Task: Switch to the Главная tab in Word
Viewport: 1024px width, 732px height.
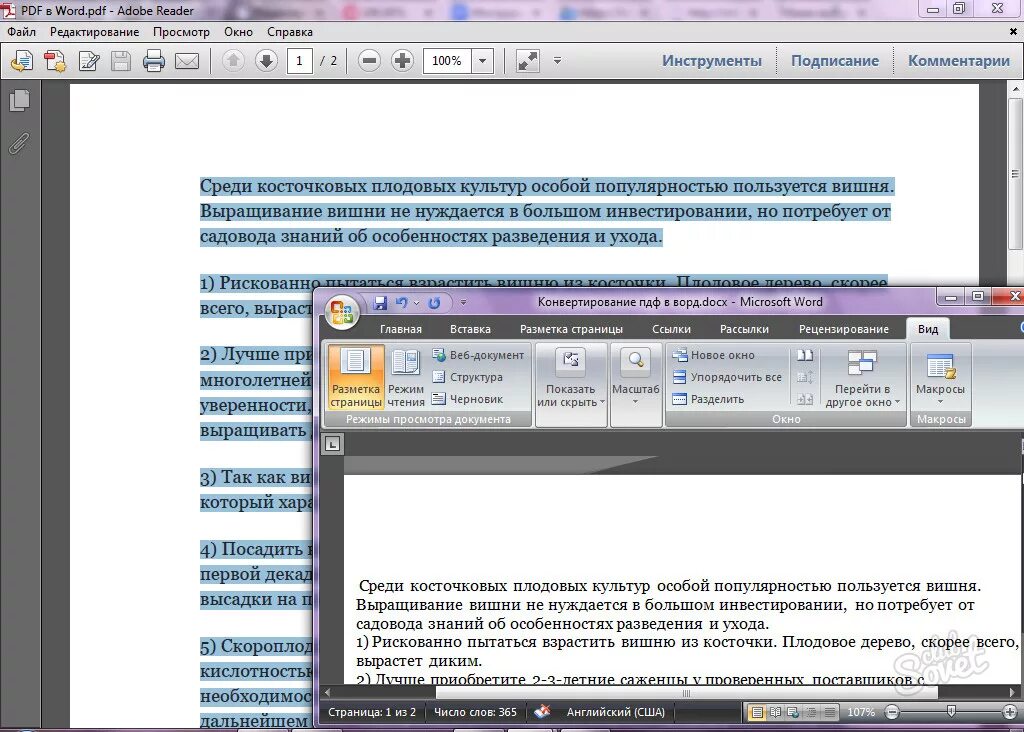Action: (401, 329)
